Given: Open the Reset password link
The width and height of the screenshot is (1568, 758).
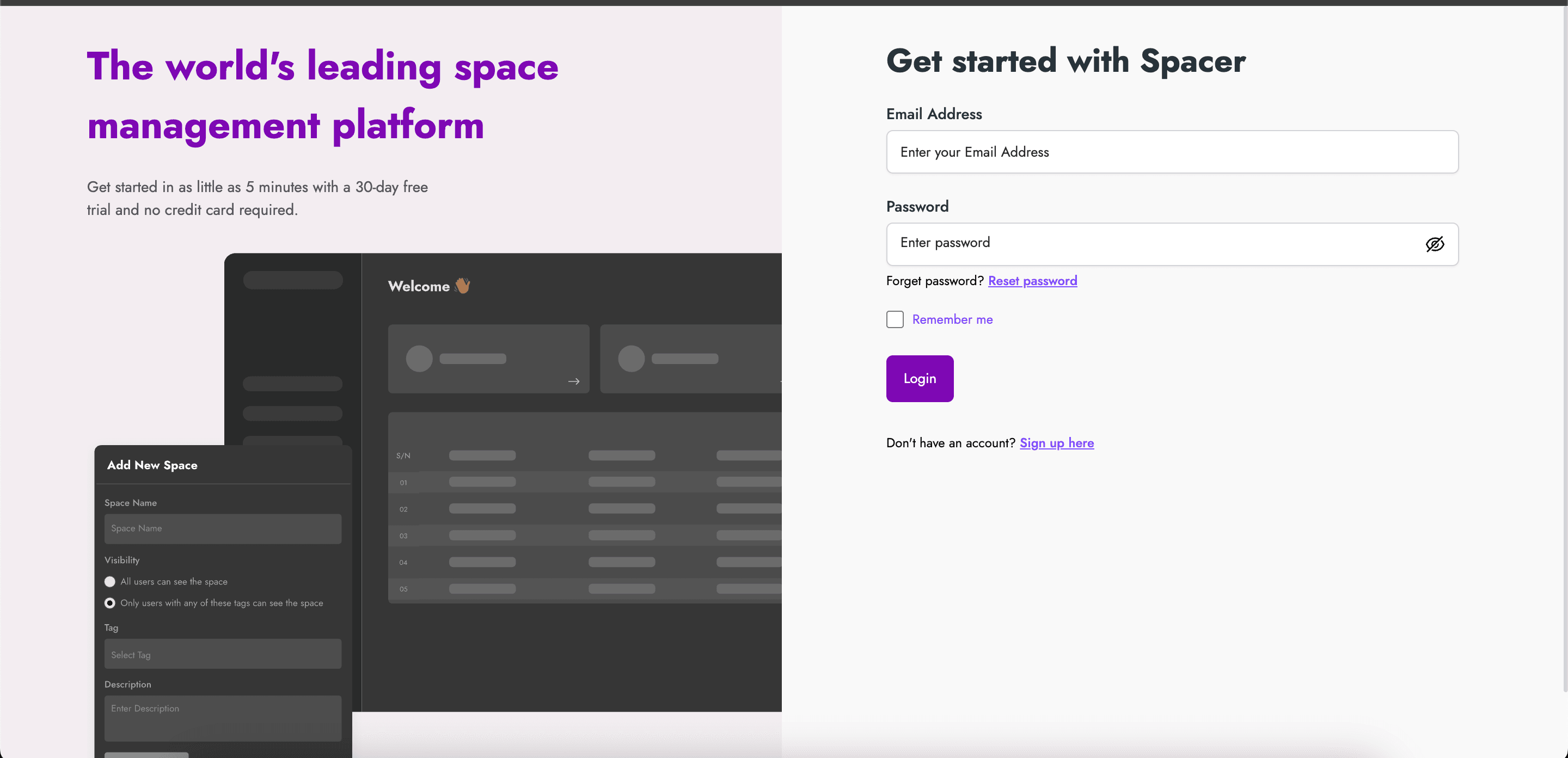Looking at the screenshot, I should coord(1032,281).
